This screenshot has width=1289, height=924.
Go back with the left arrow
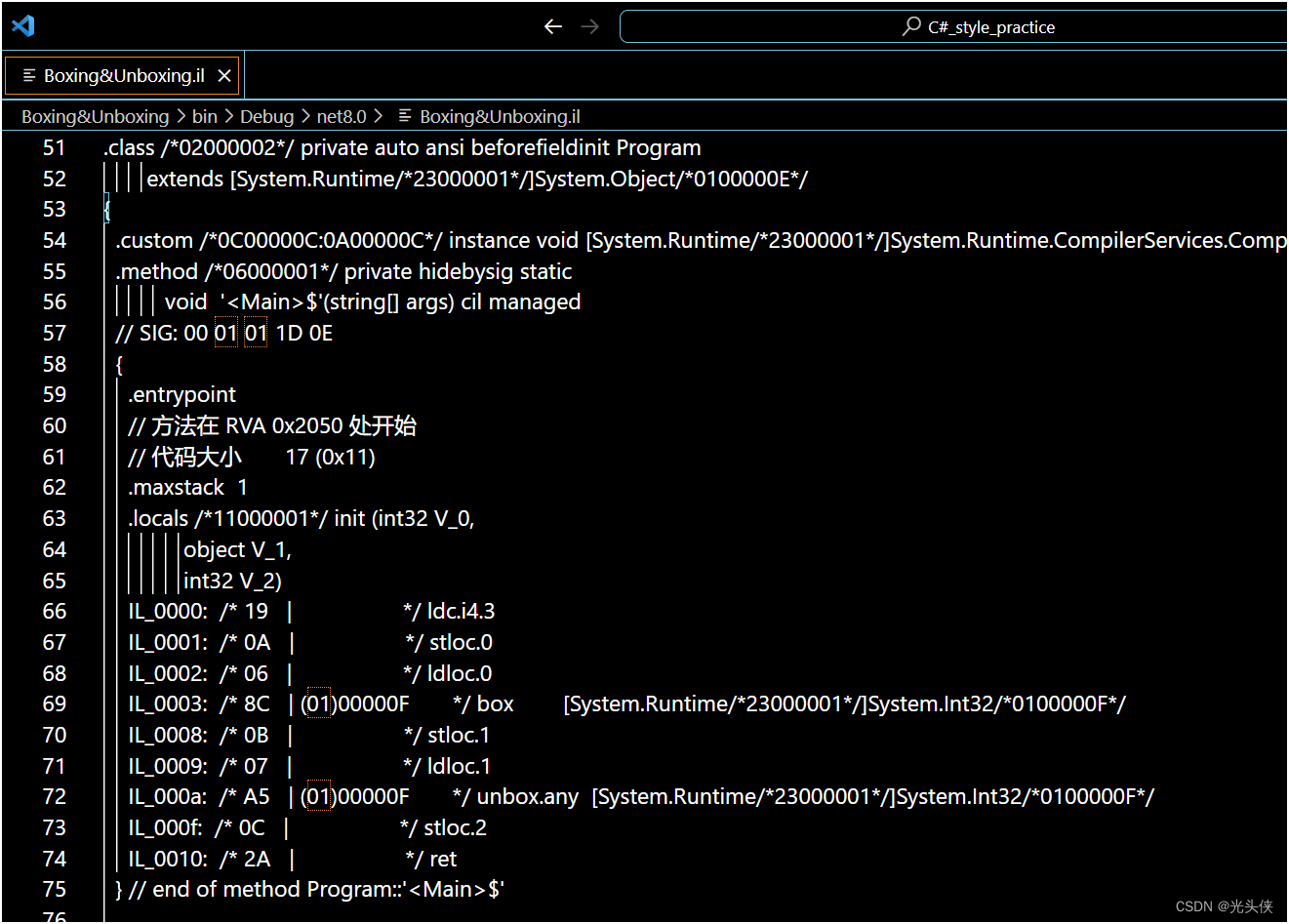(553, 26)
